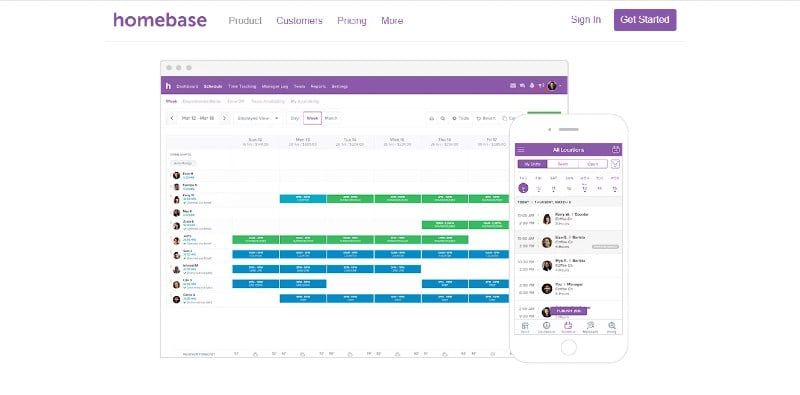The width and height of the screenshot is (800, 395).
Task: Select the Week view toggle button
Action: click(312, 118)
